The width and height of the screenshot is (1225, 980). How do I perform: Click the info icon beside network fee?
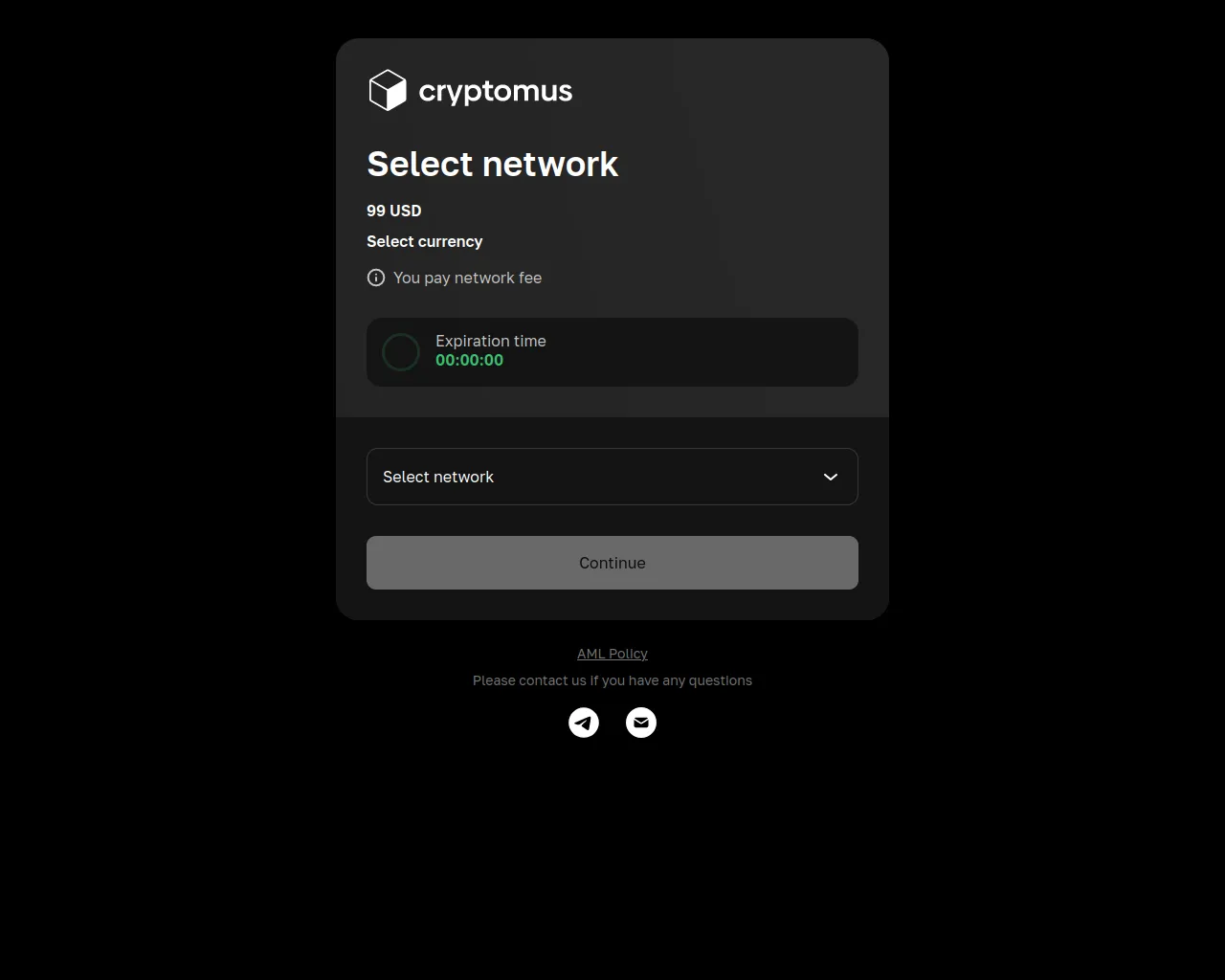pos(376,278)
